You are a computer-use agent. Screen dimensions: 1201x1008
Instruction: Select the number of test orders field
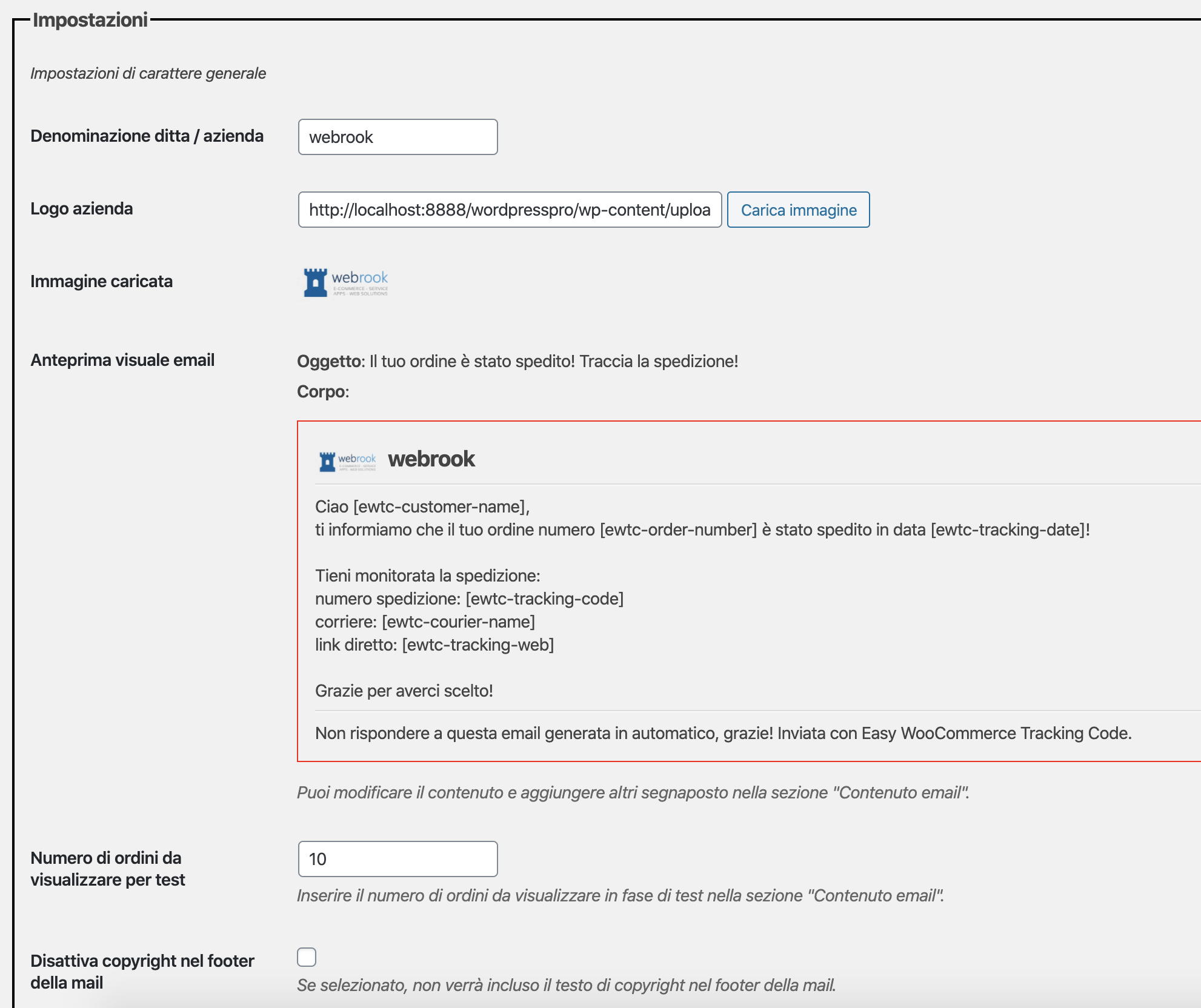tap(398, 859)
